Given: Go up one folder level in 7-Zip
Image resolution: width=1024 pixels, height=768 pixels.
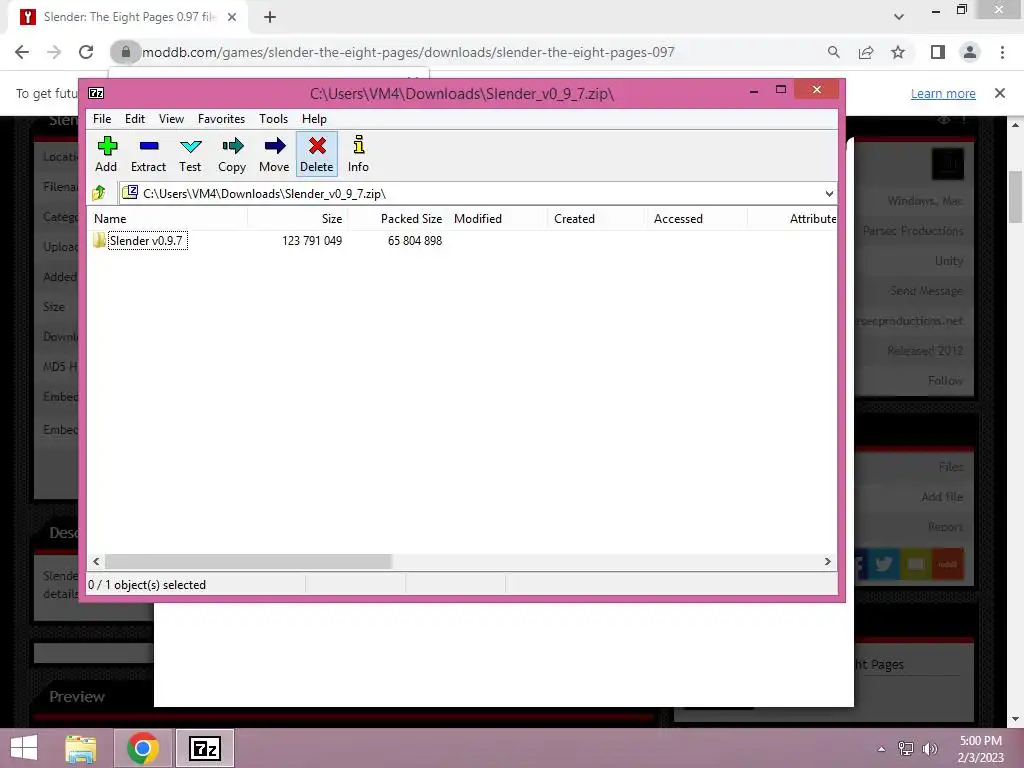Looking at the screenshot, I should click(x=99, y=193).
